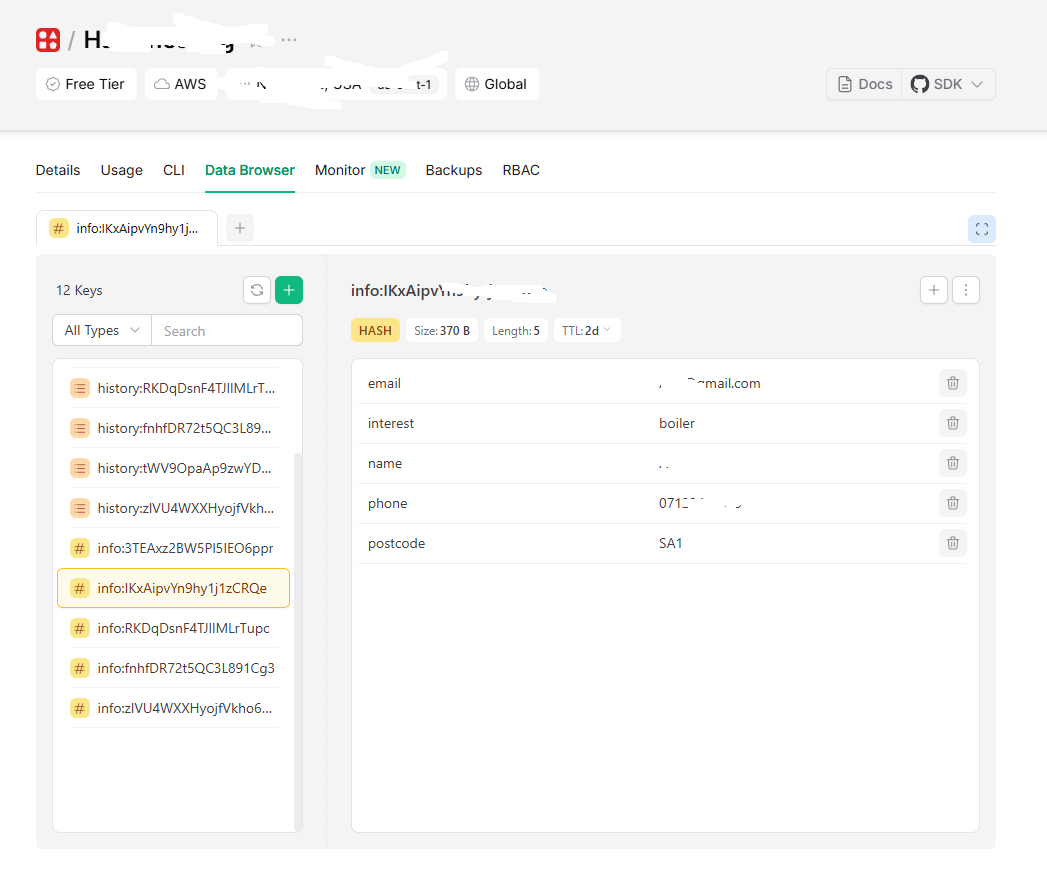
Task: Click the postcode value SA1
Action: pyautogui.click(x=670, y=544)
